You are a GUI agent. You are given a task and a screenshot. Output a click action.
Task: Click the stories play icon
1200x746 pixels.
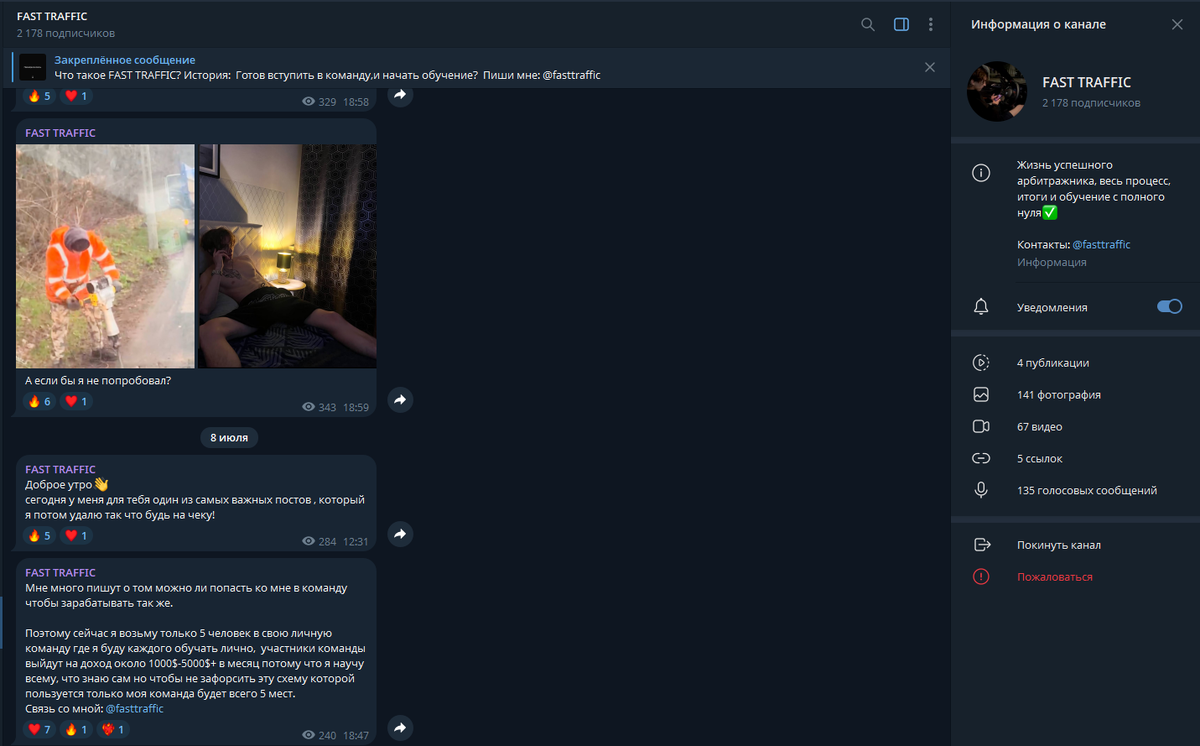[981, 363]
